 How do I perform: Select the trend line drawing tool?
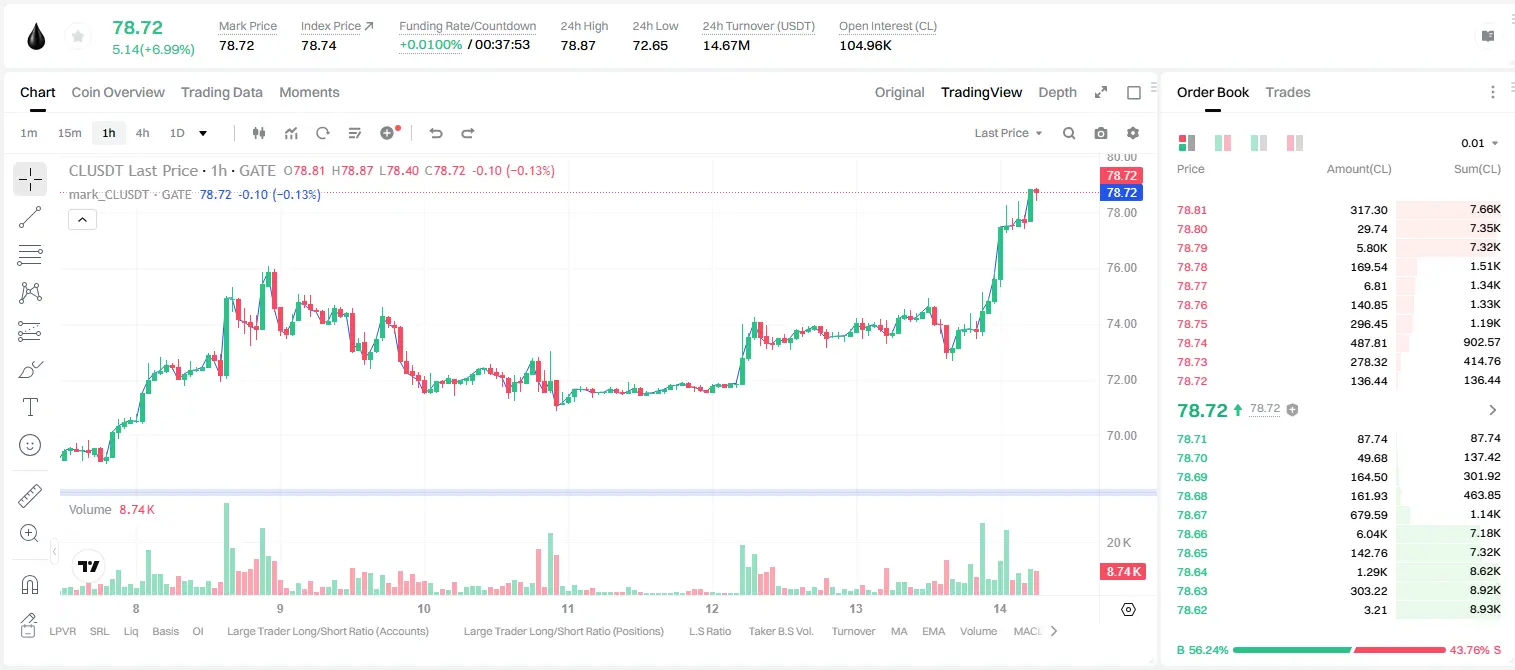30,217
